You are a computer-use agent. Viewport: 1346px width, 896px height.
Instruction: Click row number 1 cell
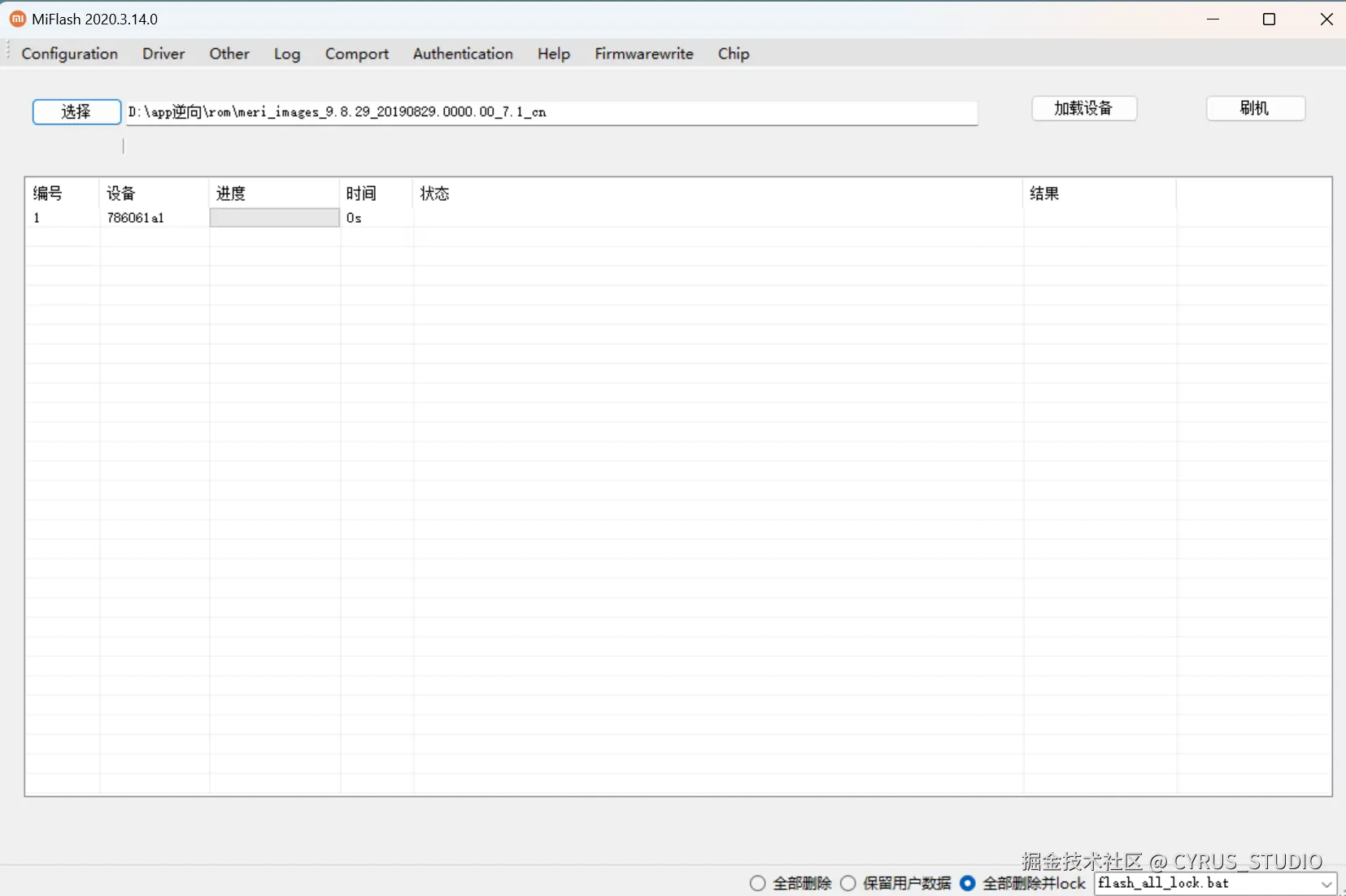pos(37,218)
